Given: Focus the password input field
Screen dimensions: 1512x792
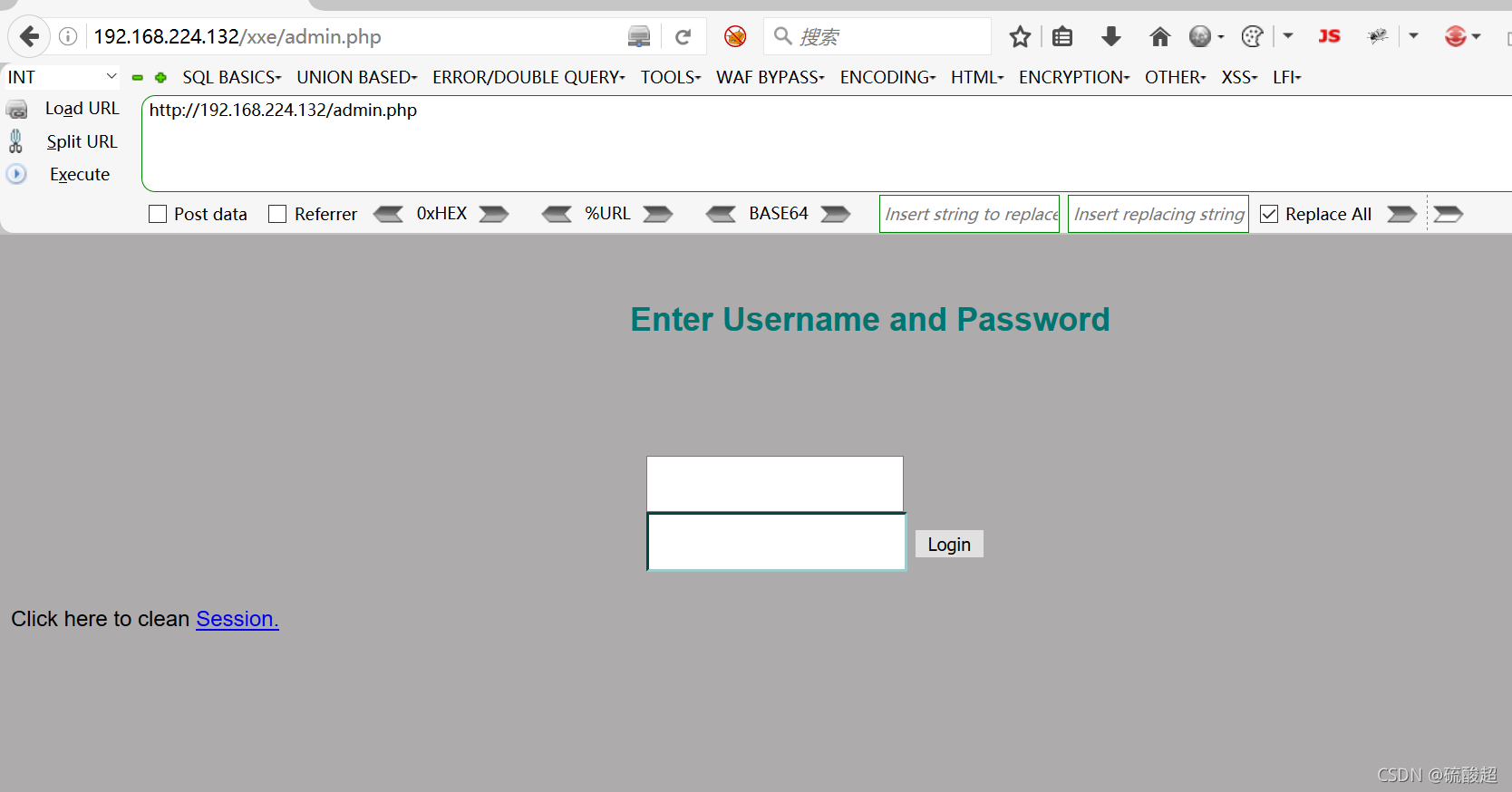Looking at the screenshot, I should [776, 542].
